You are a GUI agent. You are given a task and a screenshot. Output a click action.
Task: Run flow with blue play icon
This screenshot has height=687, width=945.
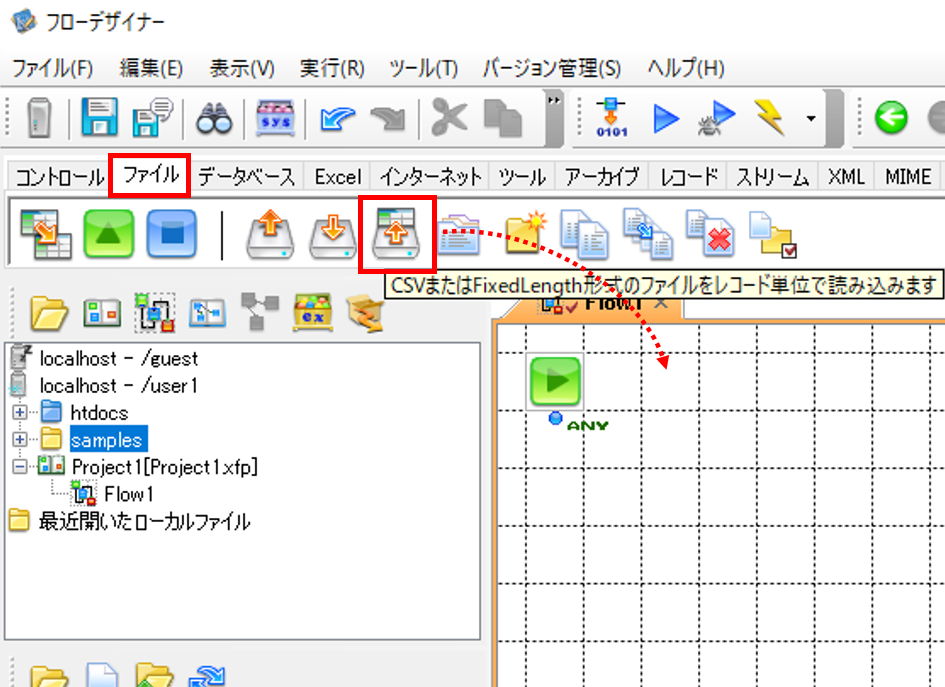click(666, 118)
